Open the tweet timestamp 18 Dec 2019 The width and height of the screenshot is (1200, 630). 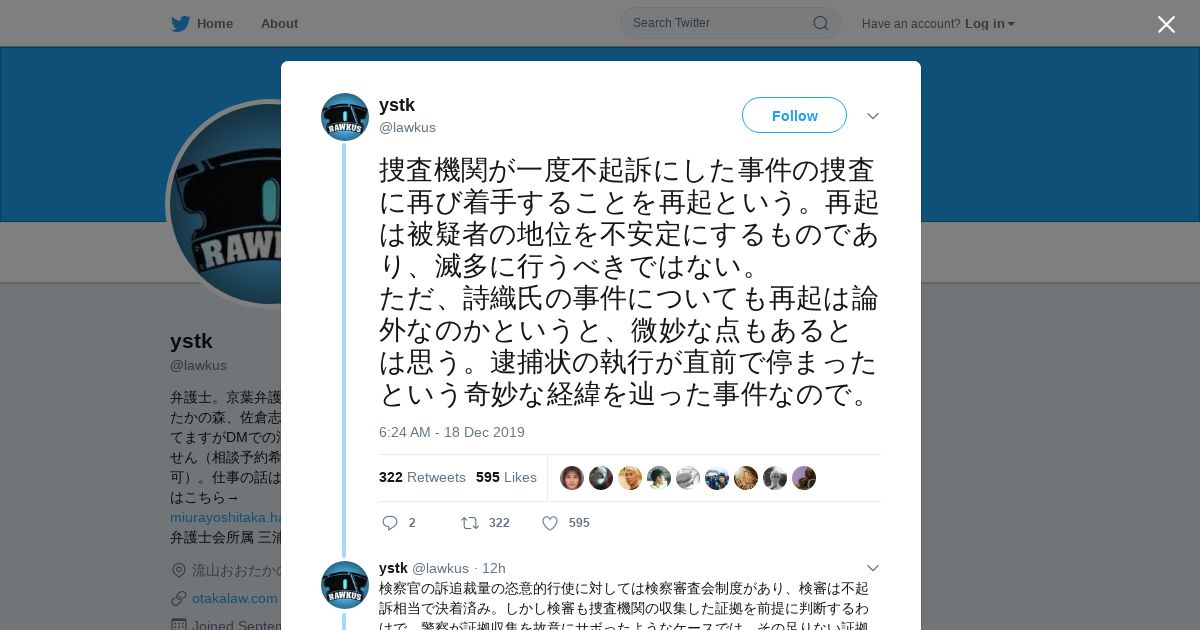pos(452,432)
